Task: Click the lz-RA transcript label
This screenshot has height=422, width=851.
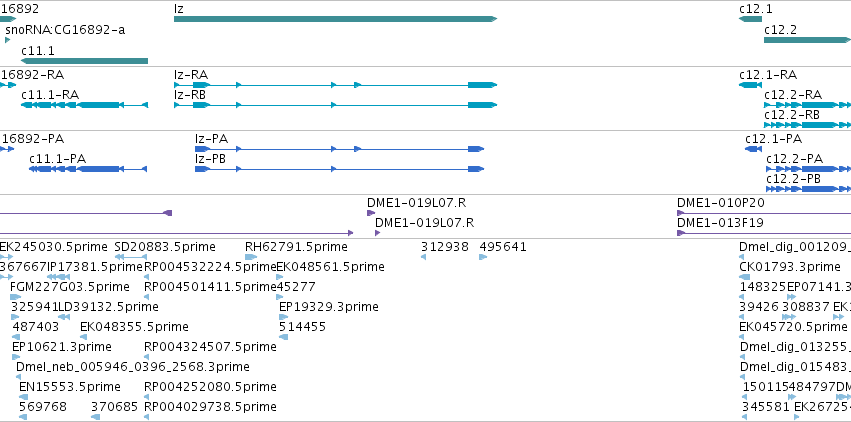Action: point(191,75)
